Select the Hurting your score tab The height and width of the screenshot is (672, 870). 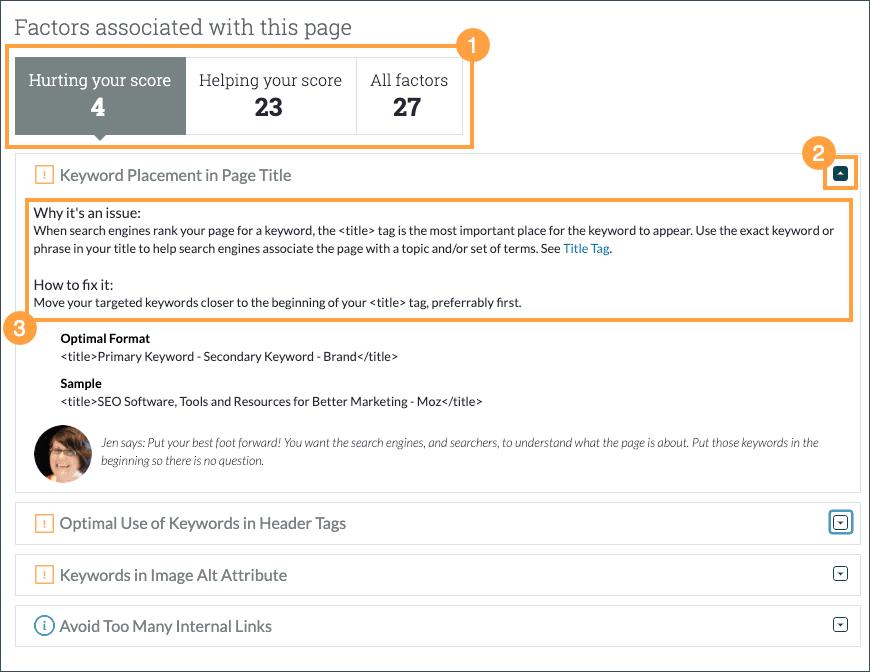coord(99,95)
